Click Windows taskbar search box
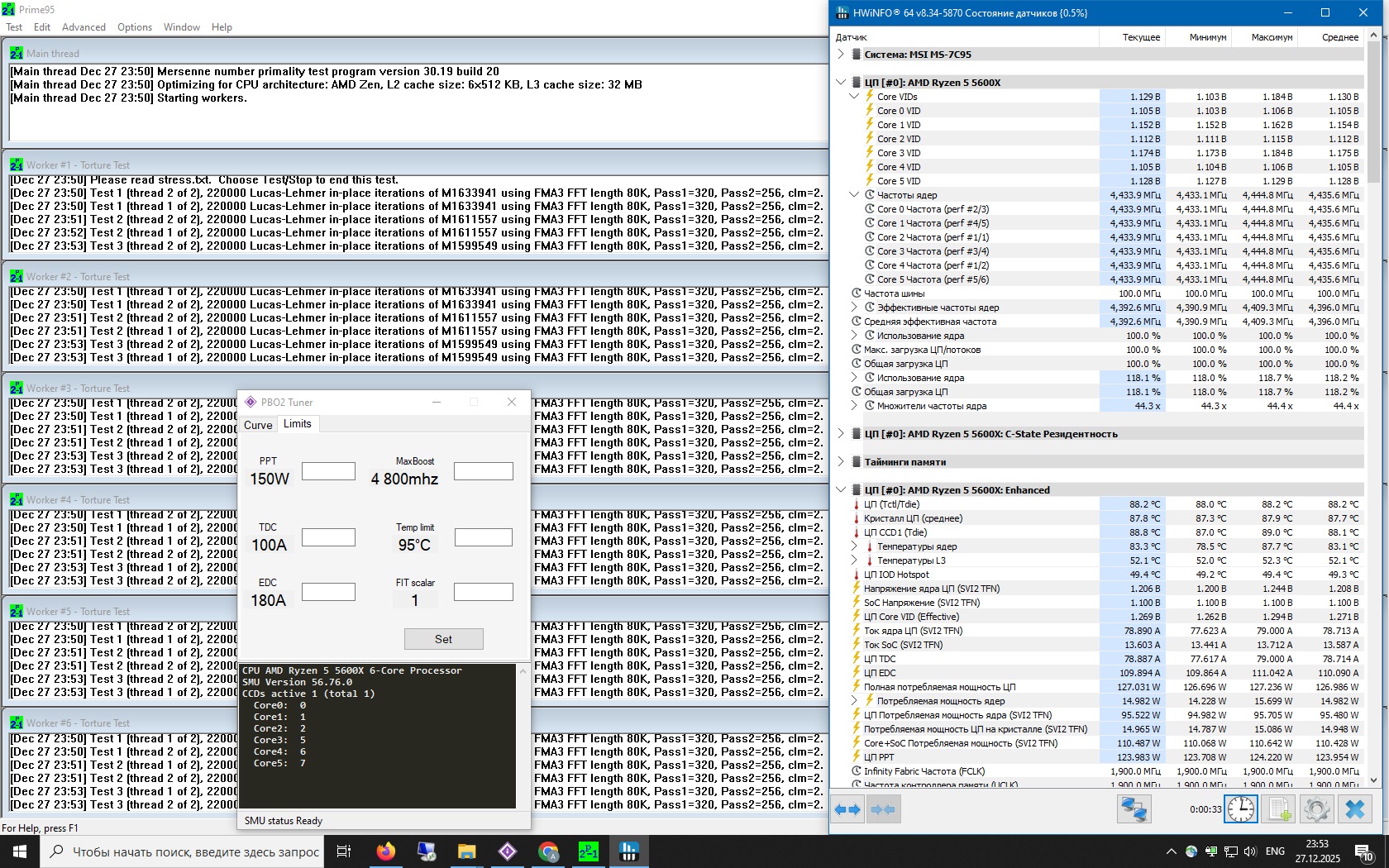1389x868 pixels. coord(182,851)
